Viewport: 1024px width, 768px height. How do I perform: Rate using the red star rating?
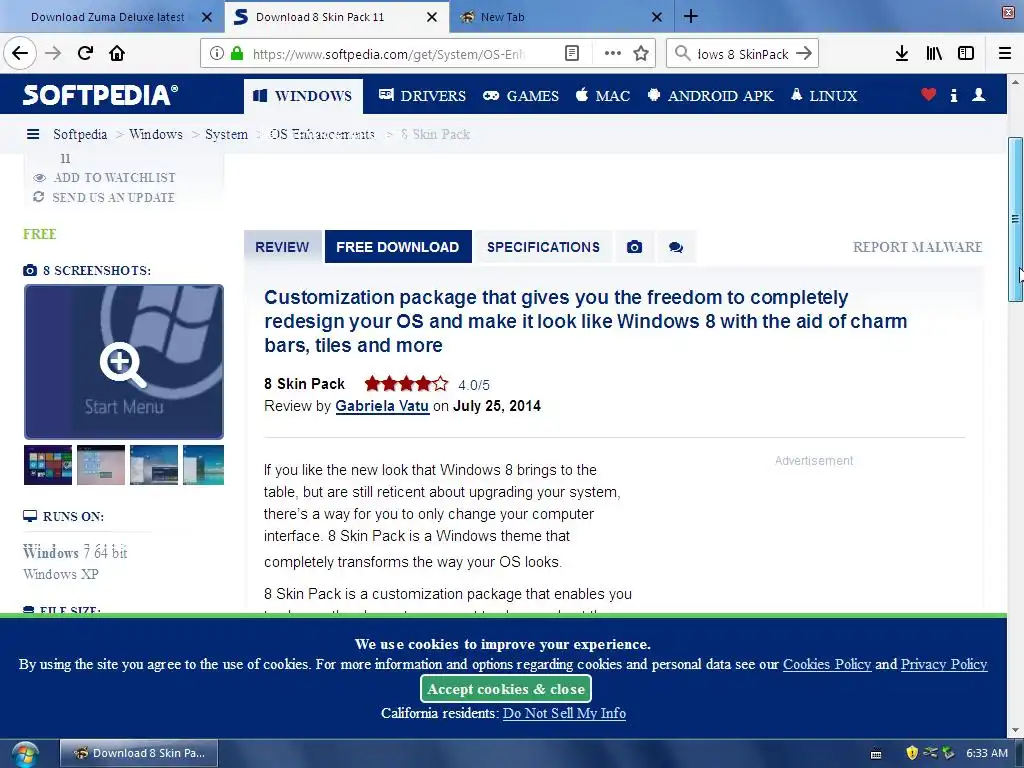point(406,383)
